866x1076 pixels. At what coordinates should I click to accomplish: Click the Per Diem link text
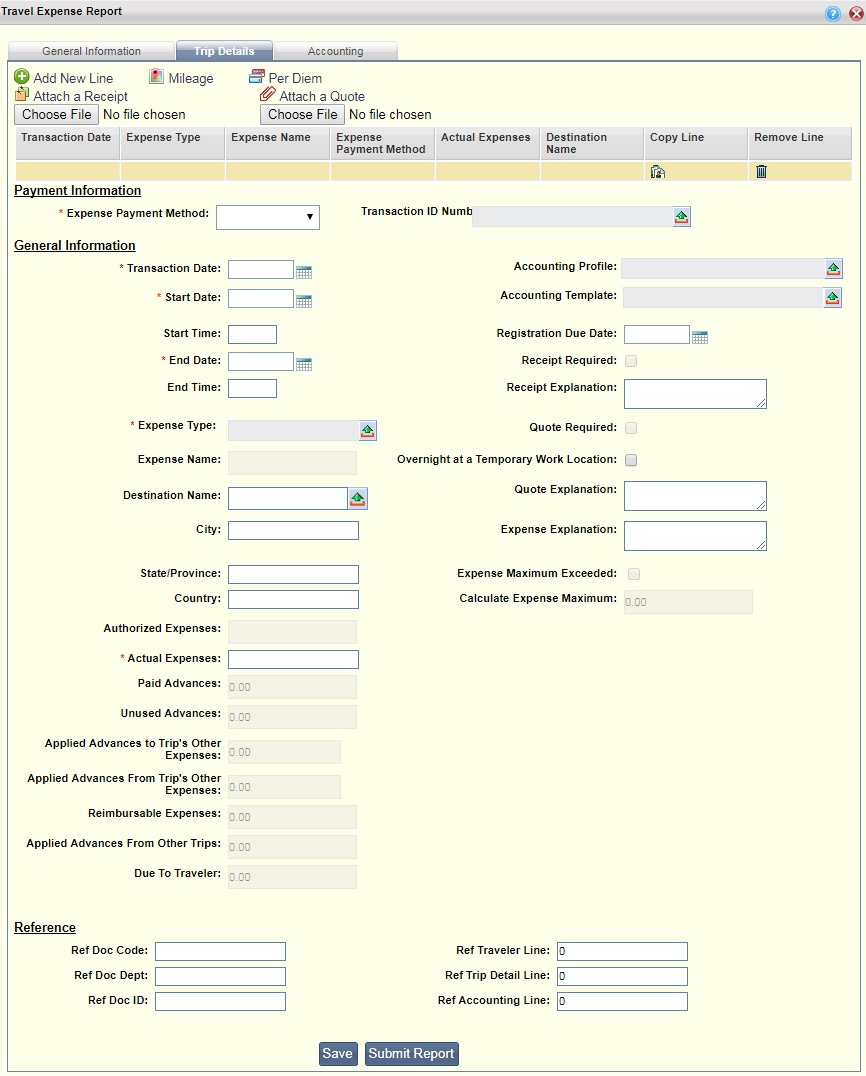coord(295,78)
